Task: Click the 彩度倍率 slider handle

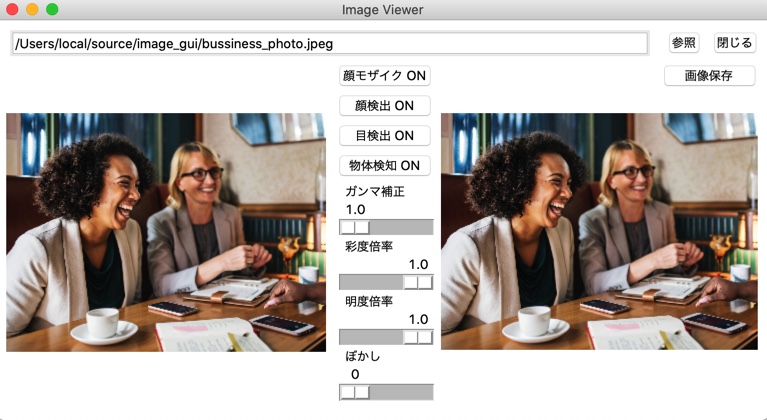Action: (x=418, y=282)
